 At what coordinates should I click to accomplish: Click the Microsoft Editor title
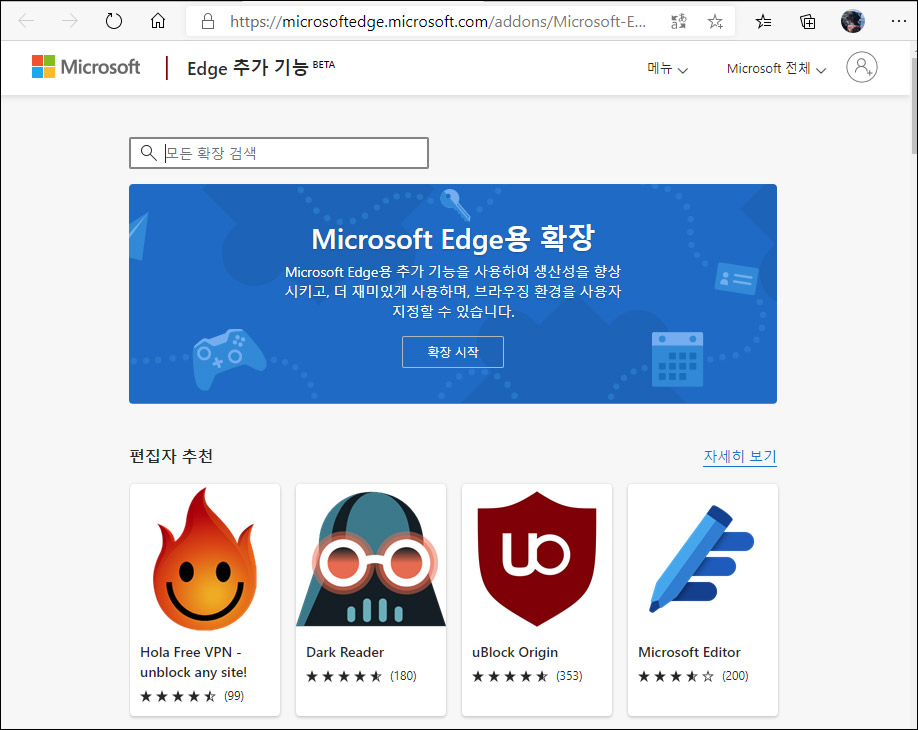[x=689, y=652]
